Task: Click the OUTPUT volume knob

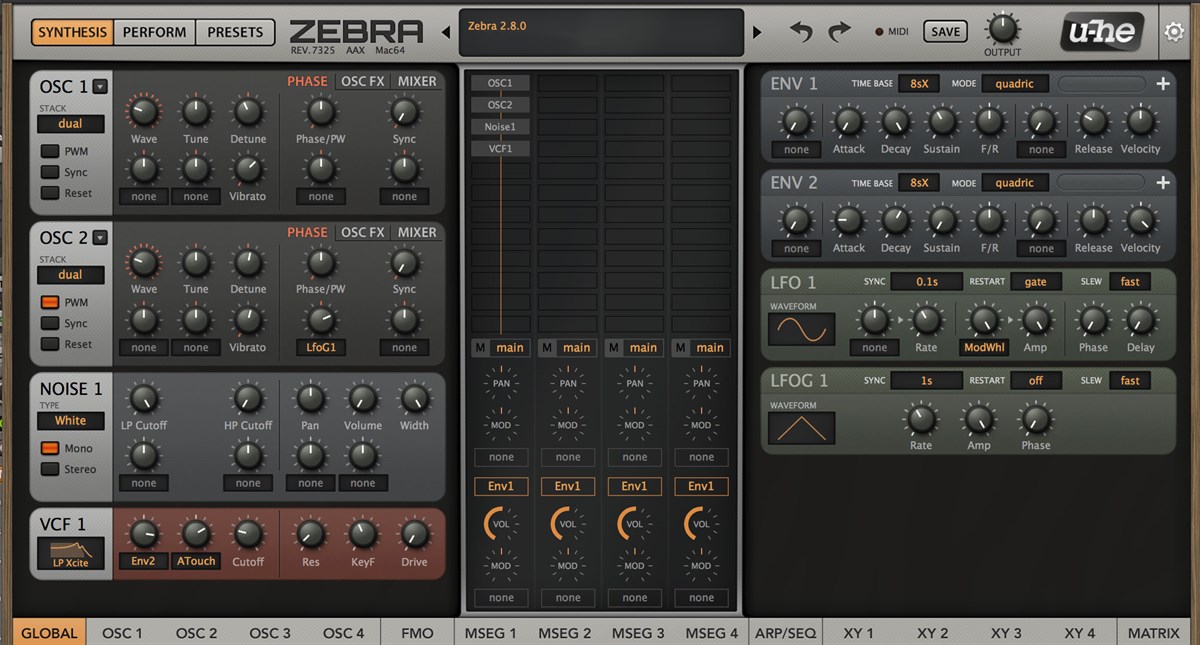Action: pos(1002,27)
